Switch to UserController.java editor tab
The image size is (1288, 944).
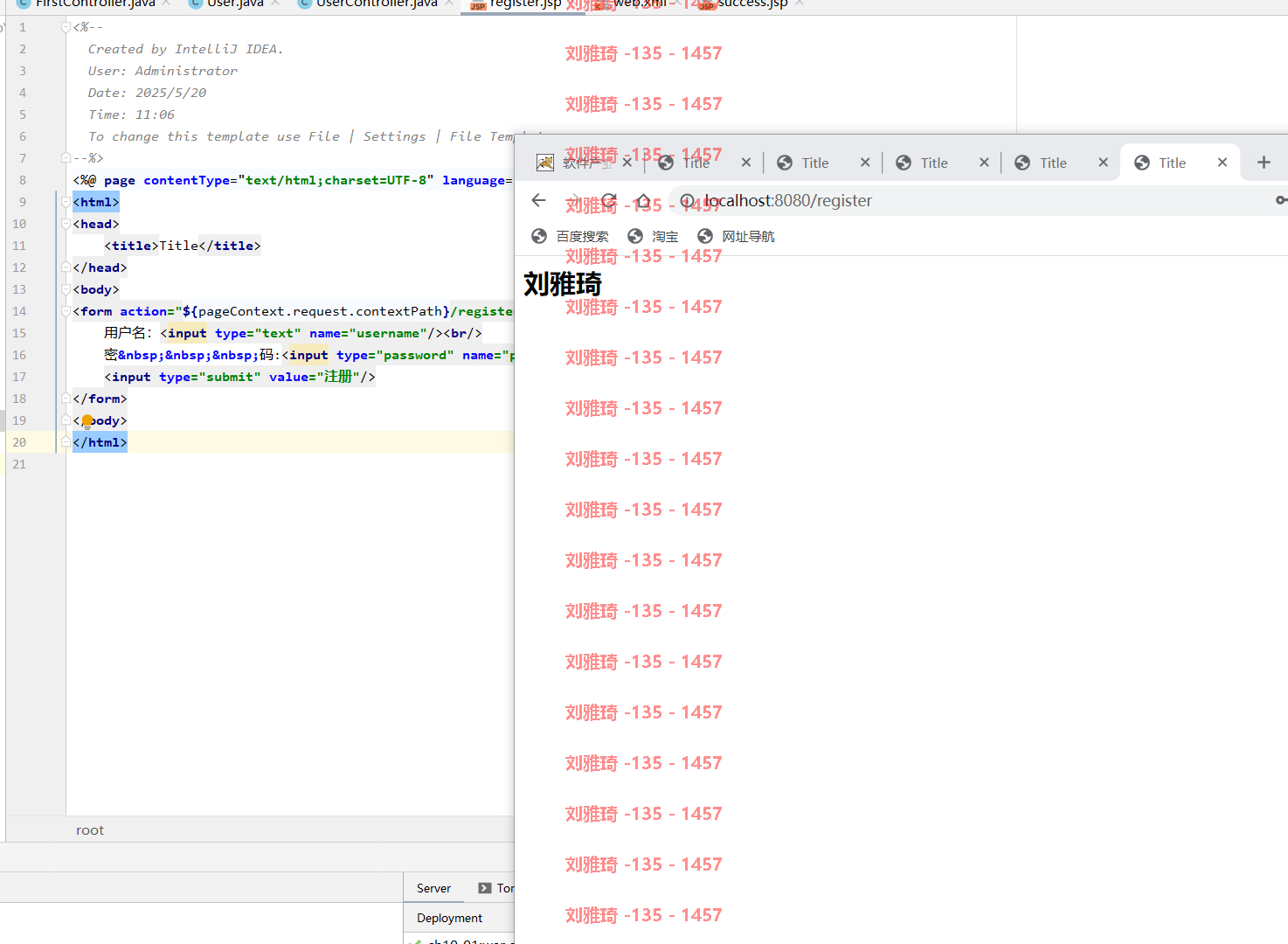pos(377,4)
